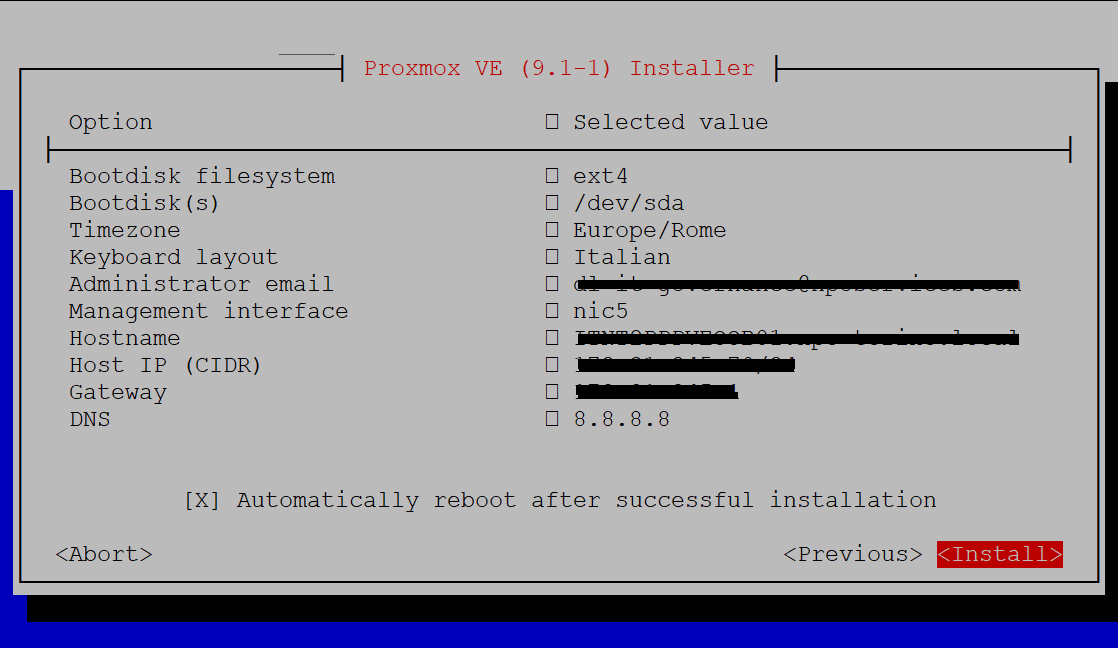Select the nic5 interface value
The image size is (1118, 649).
pos(600,312)
